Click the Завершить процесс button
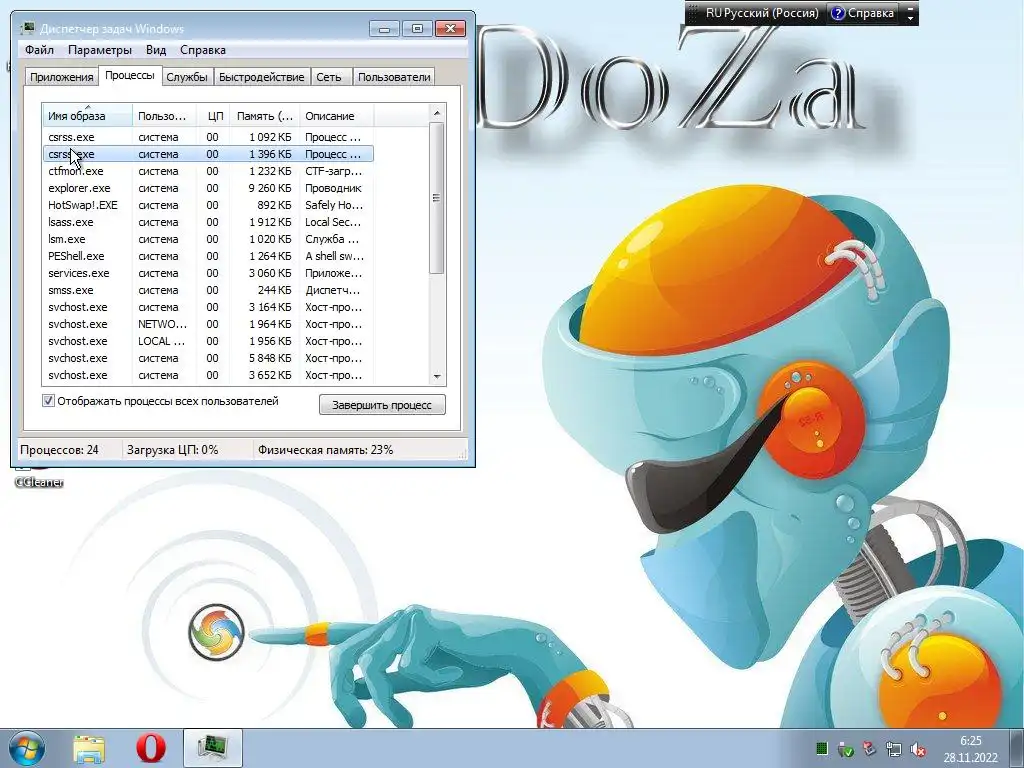The width and height of the screenshot is (1024, 768). tap(382, 405)
